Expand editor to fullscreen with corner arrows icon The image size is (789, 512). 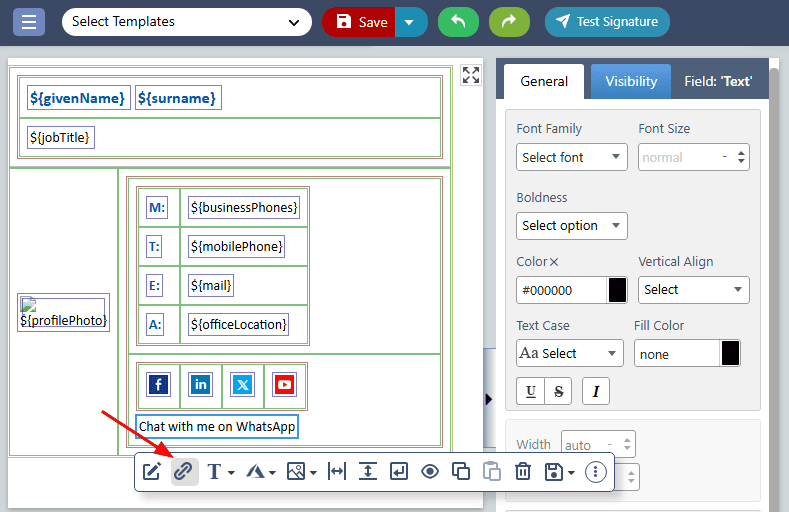[x=471, y=75]
